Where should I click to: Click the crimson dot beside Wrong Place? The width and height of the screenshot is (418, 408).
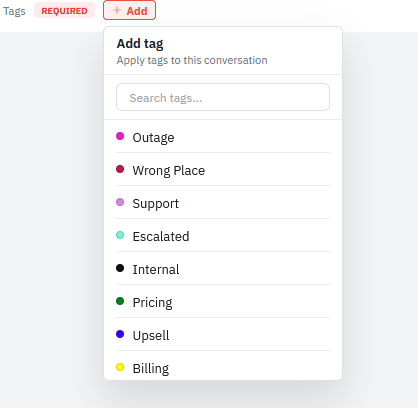pos(120,169)
